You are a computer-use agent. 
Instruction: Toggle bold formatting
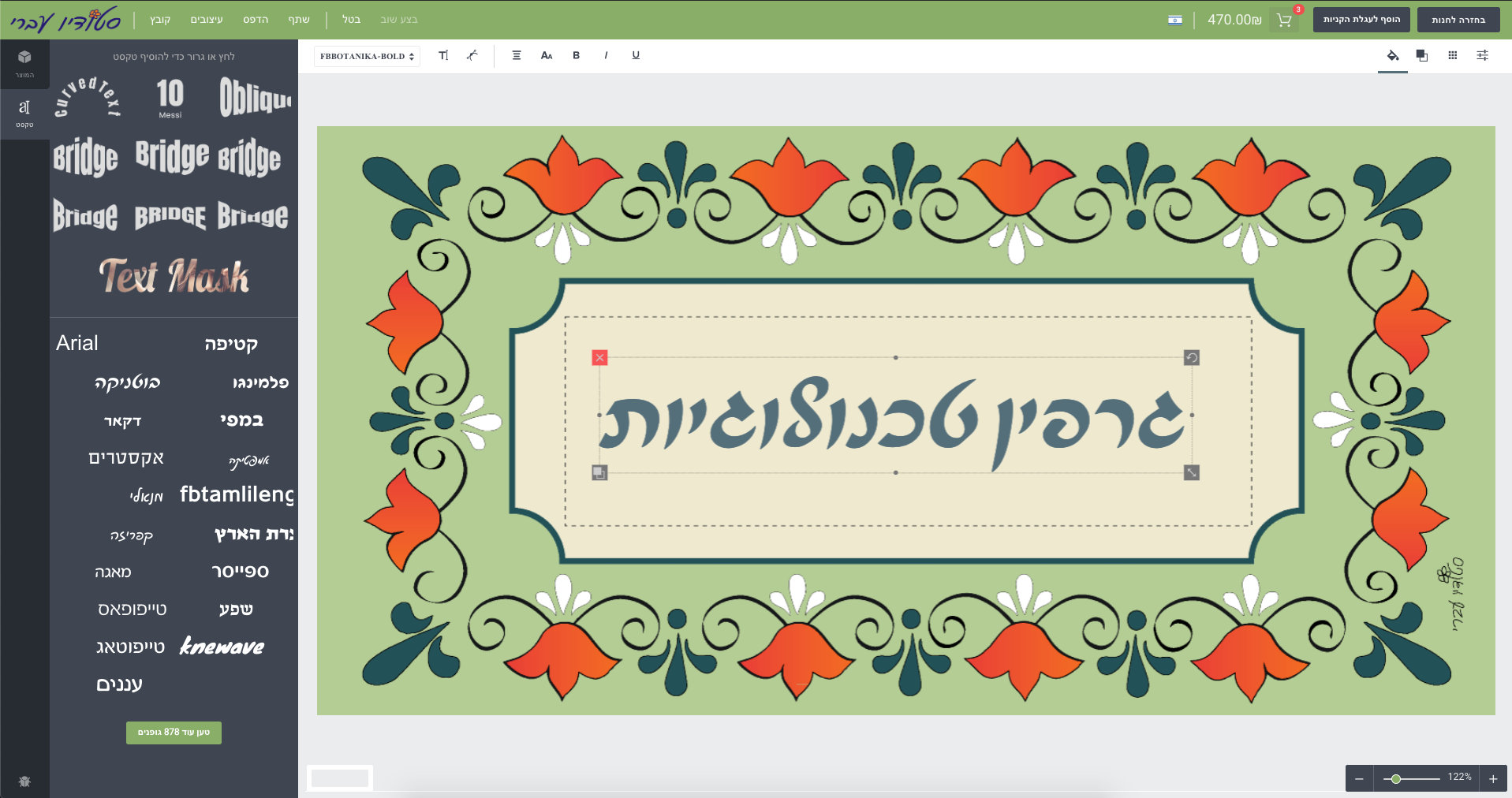point(577,55)
